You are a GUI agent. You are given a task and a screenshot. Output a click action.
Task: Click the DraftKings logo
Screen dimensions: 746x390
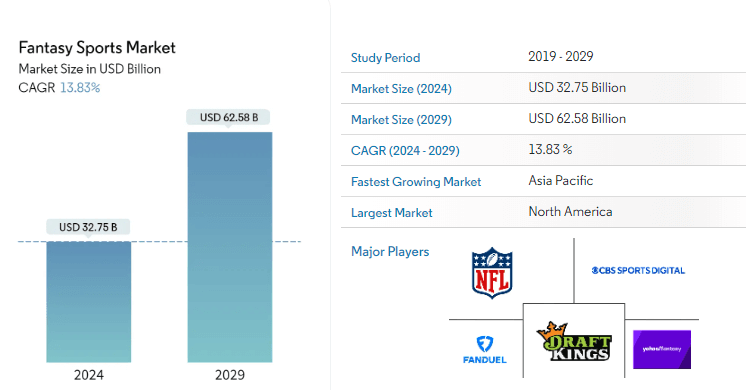(x=574, y=341)
